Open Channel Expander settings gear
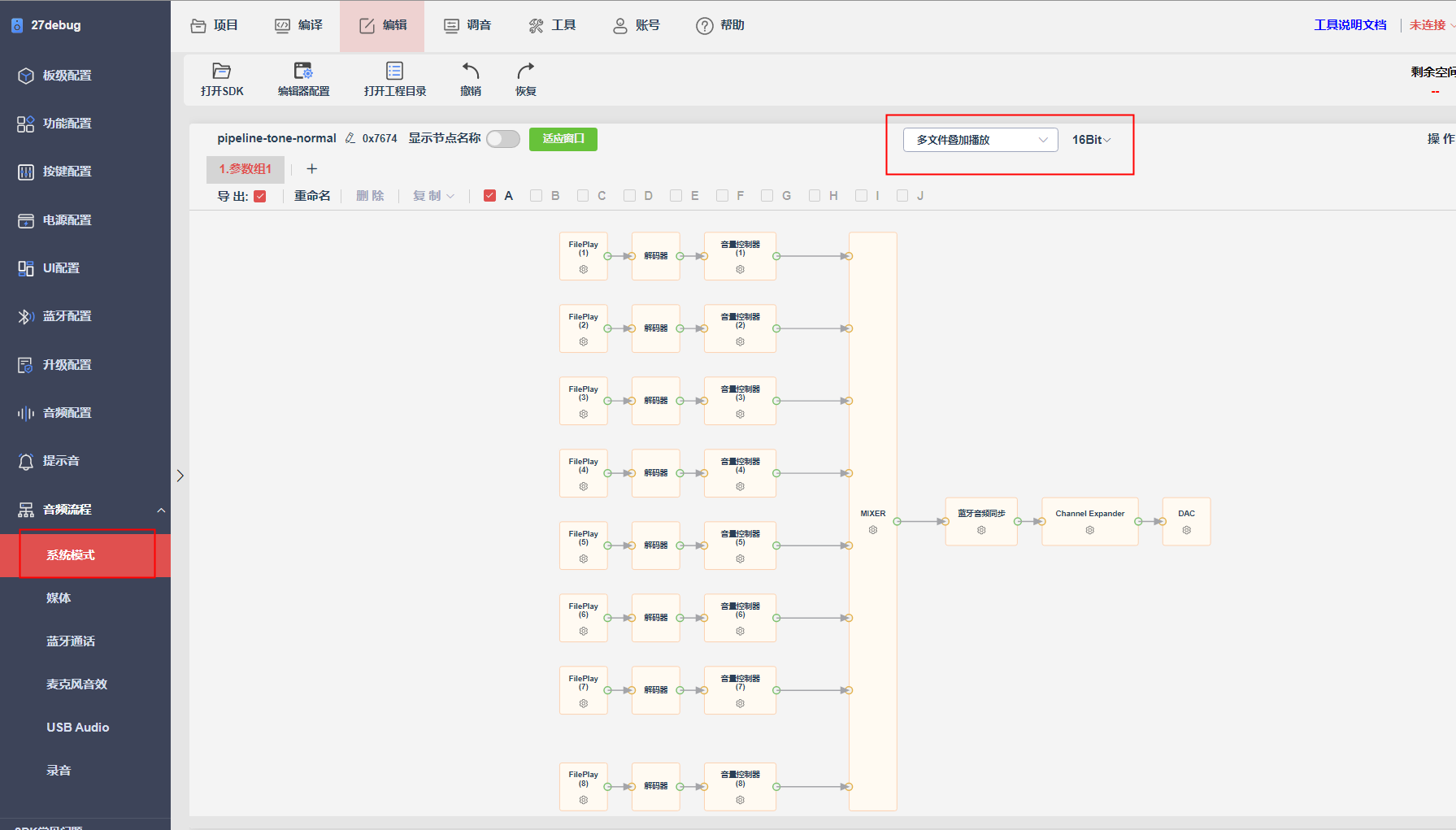The height and width of the screenshot is (830, 1456). click(1090, 530)
